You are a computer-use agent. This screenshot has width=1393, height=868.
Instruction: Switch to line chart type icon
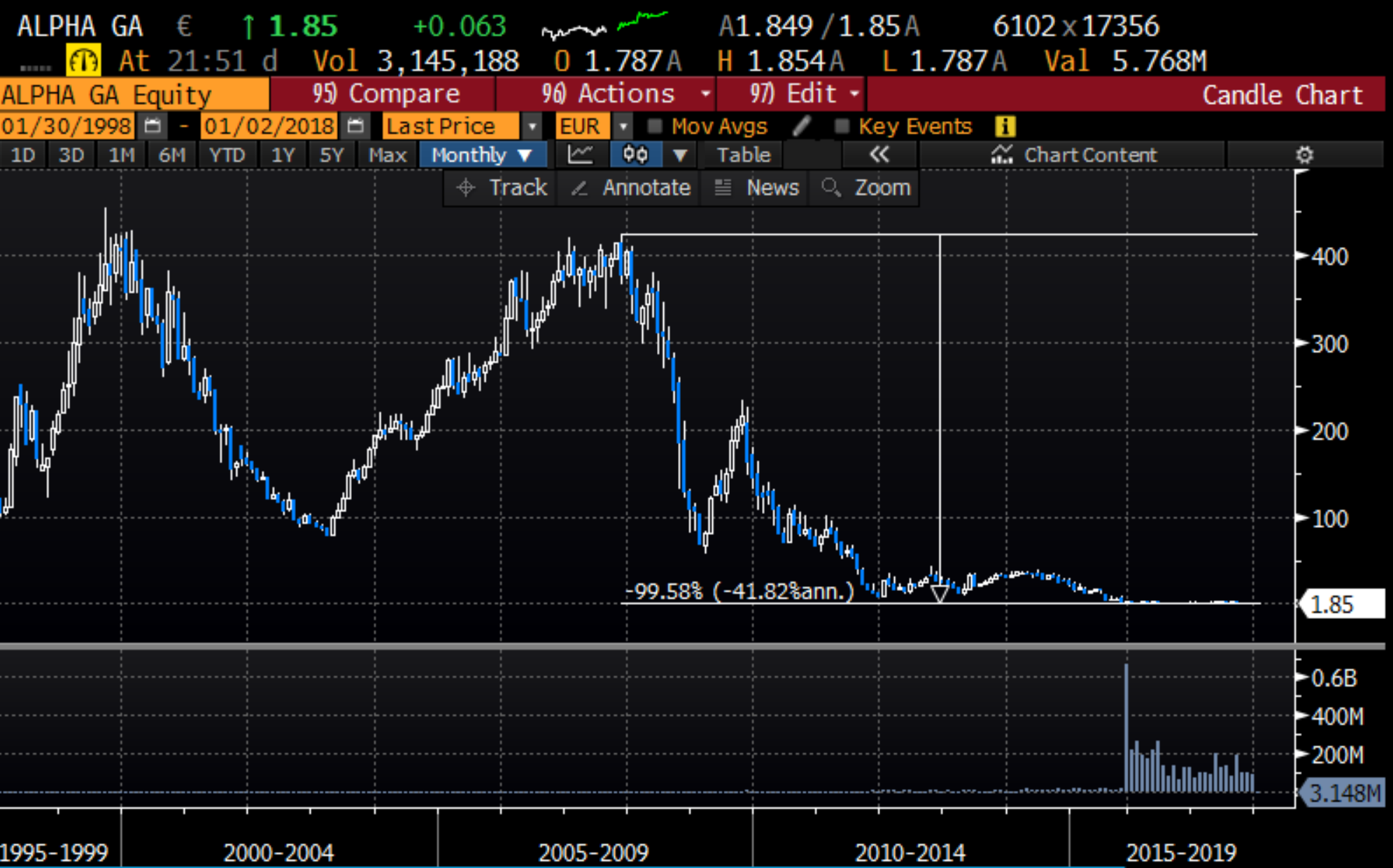click(580, 155)
